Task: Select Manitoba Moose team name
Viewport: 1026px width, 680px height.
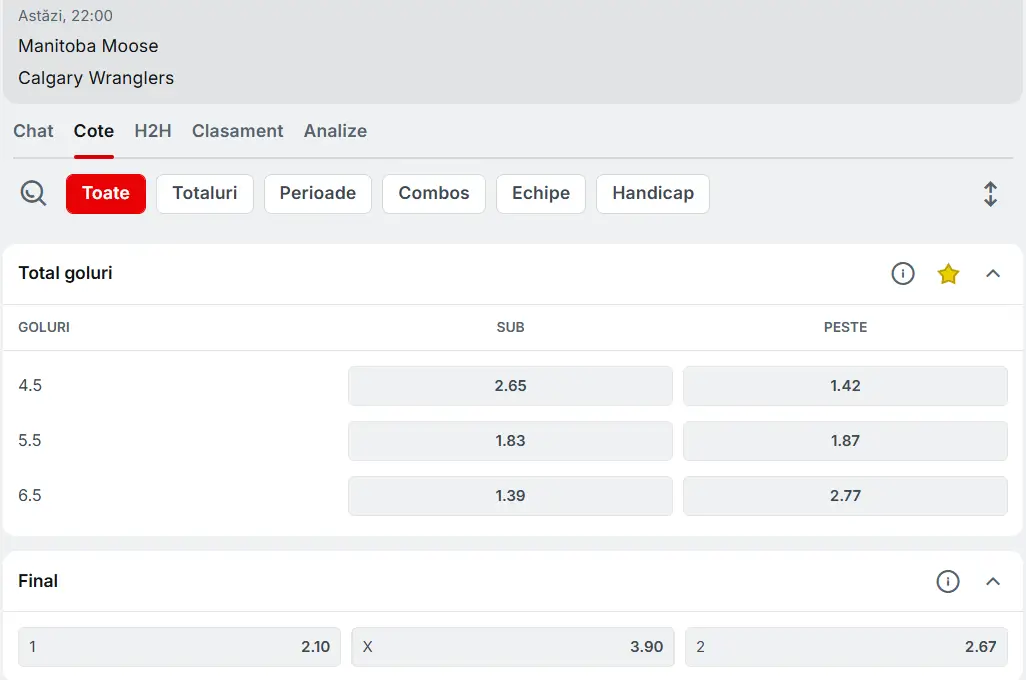Action: tap(88, 46)
